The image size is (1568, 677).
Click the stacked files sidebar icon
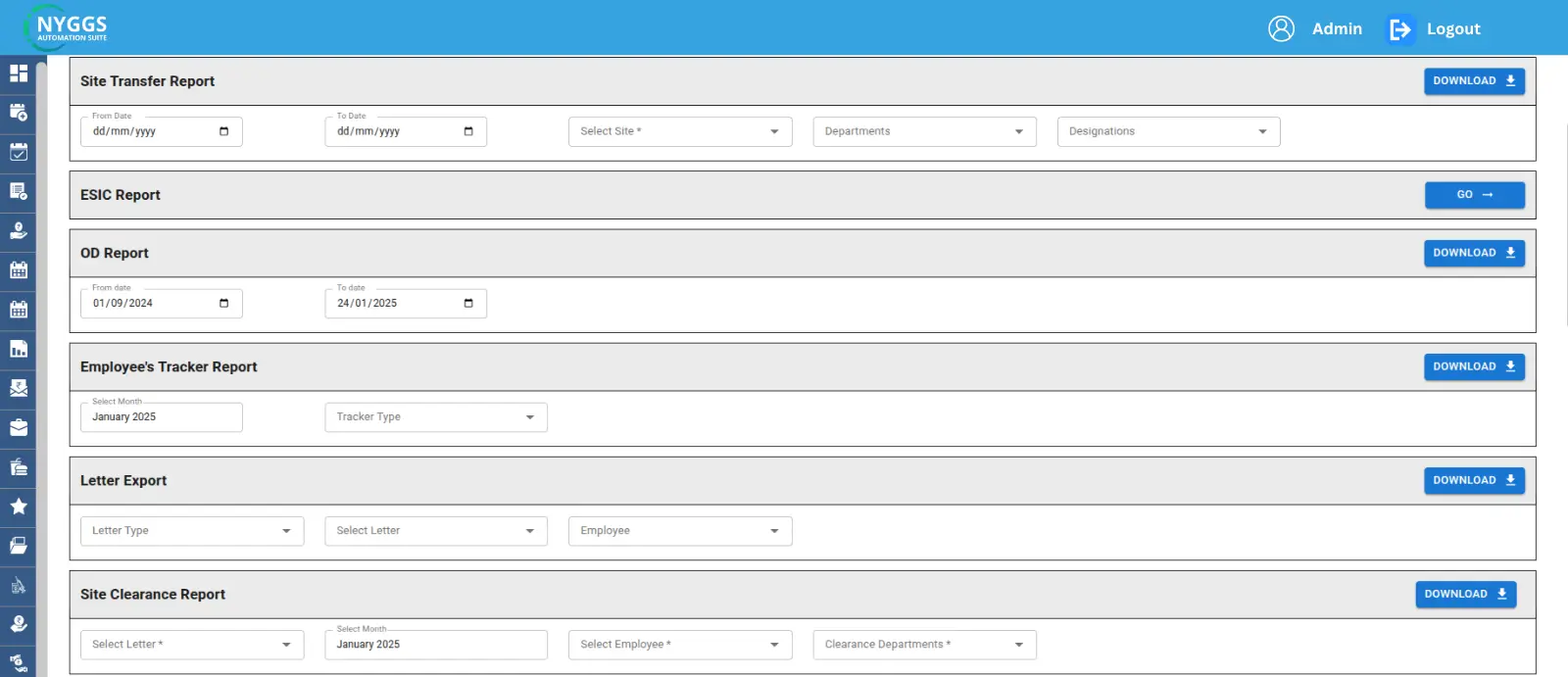point(19,466)
